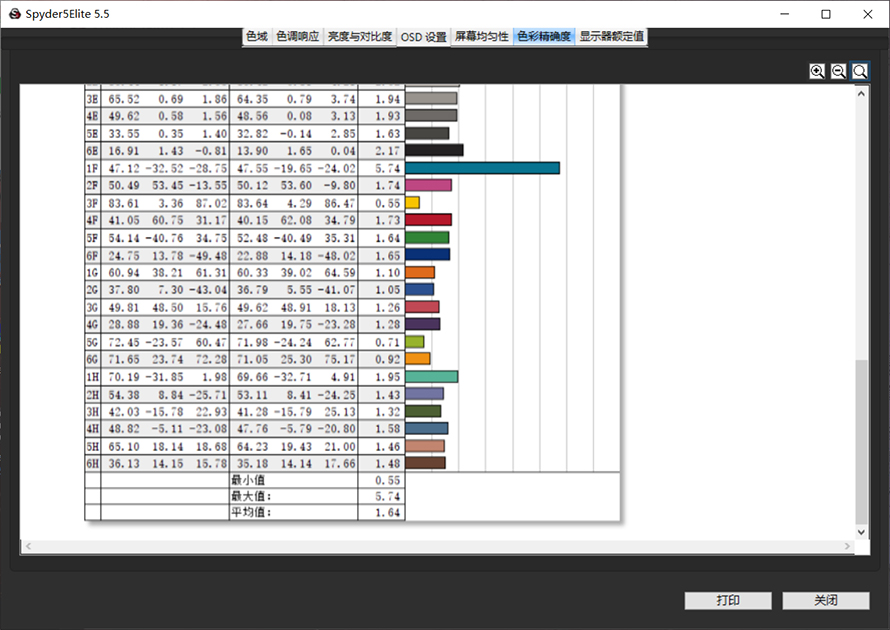Image resolution: width=890 pixels, height=630 pixels.
Task: Switch to the 色域 tab
Action: 257,36
